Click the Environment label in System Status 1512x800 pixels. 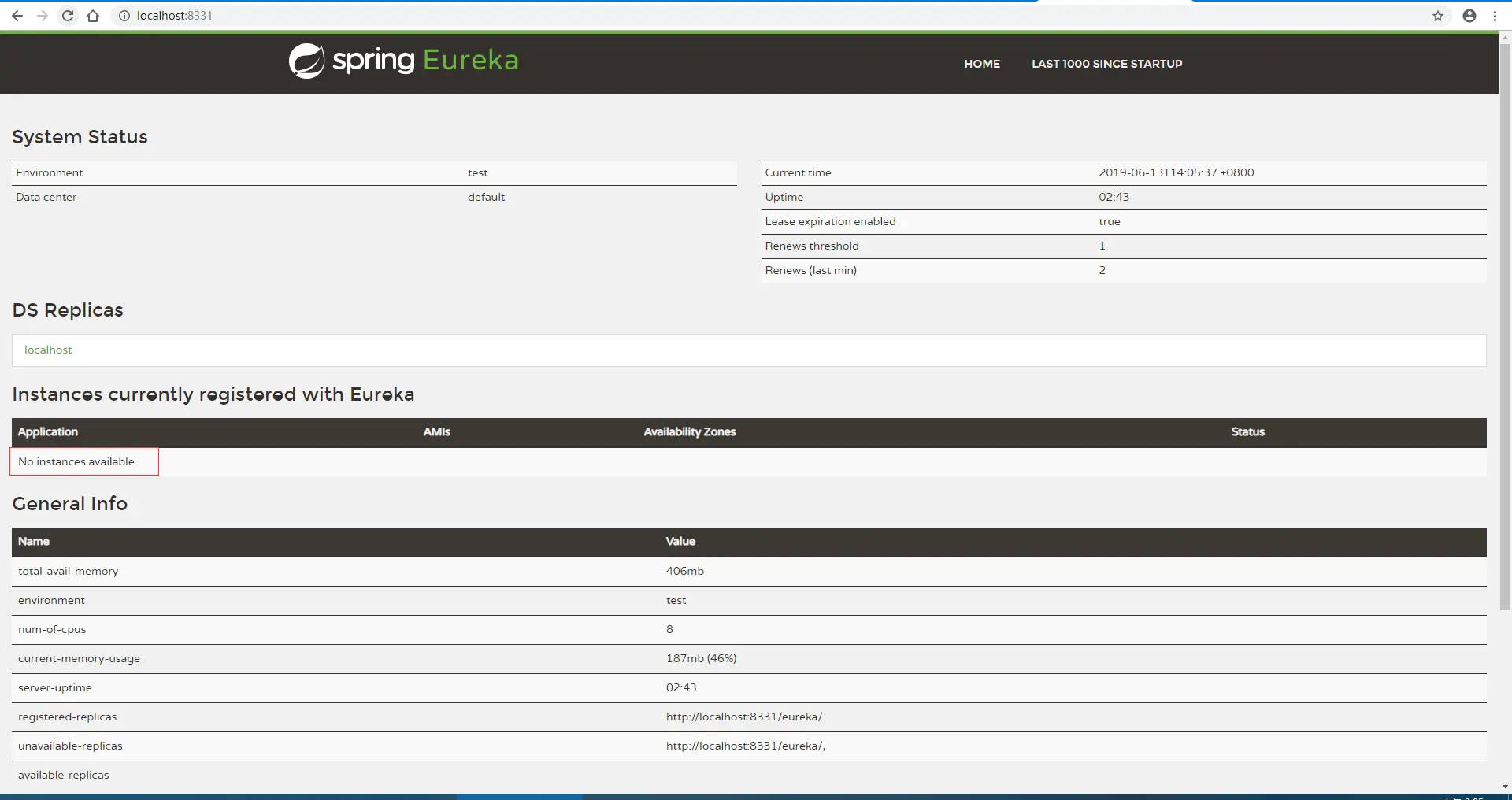coord(49,173)
